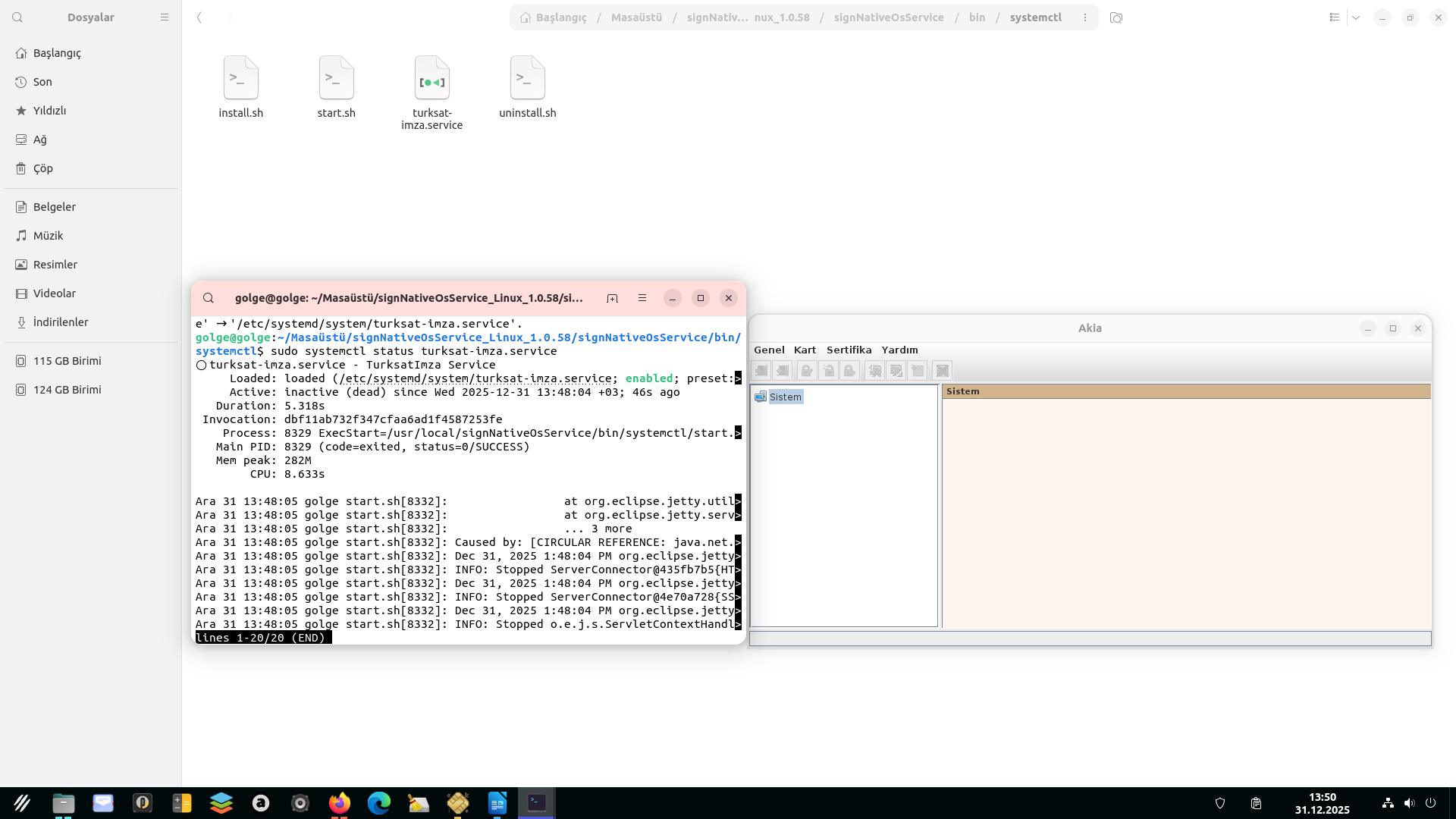Select the Sistem tree node
This screenshot has width=1456, height=819.
point(785,397)
